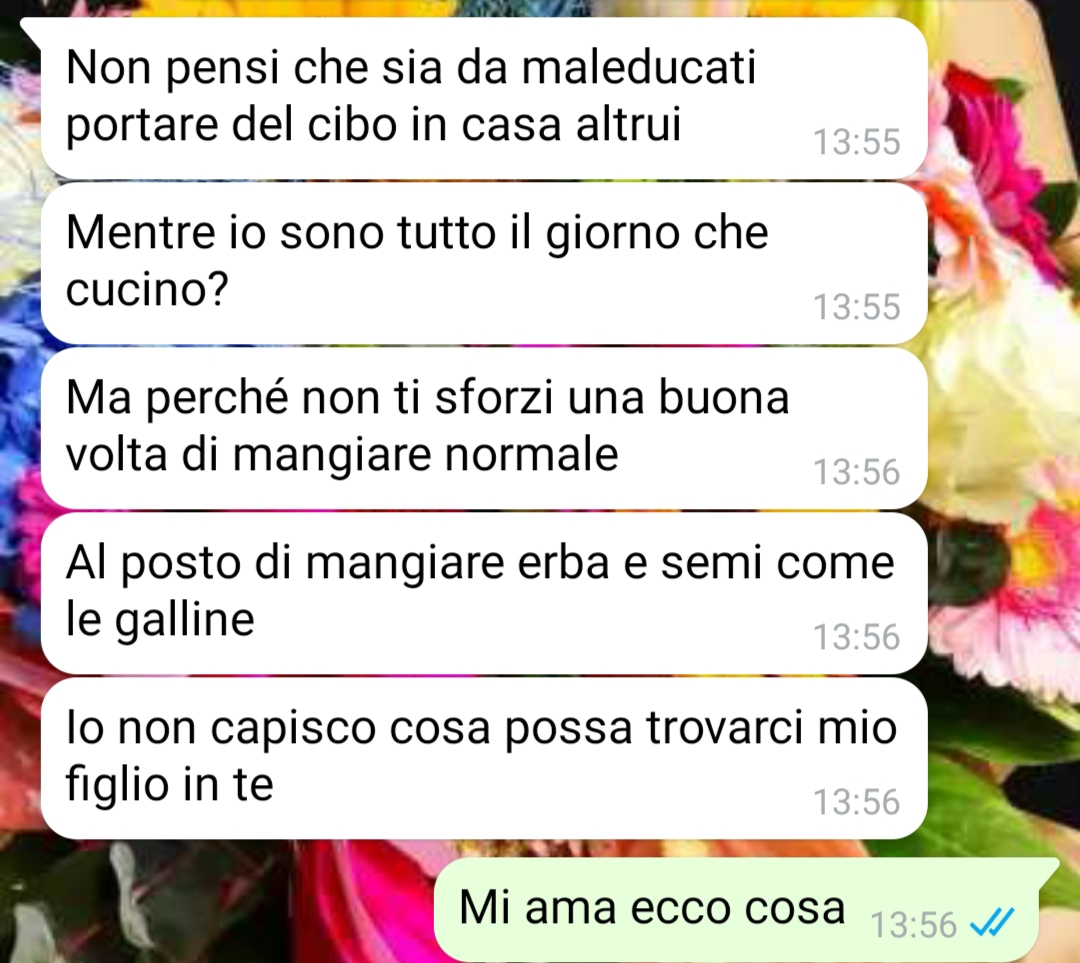Tap the word 'cucino?' in second message

[147, 289]
